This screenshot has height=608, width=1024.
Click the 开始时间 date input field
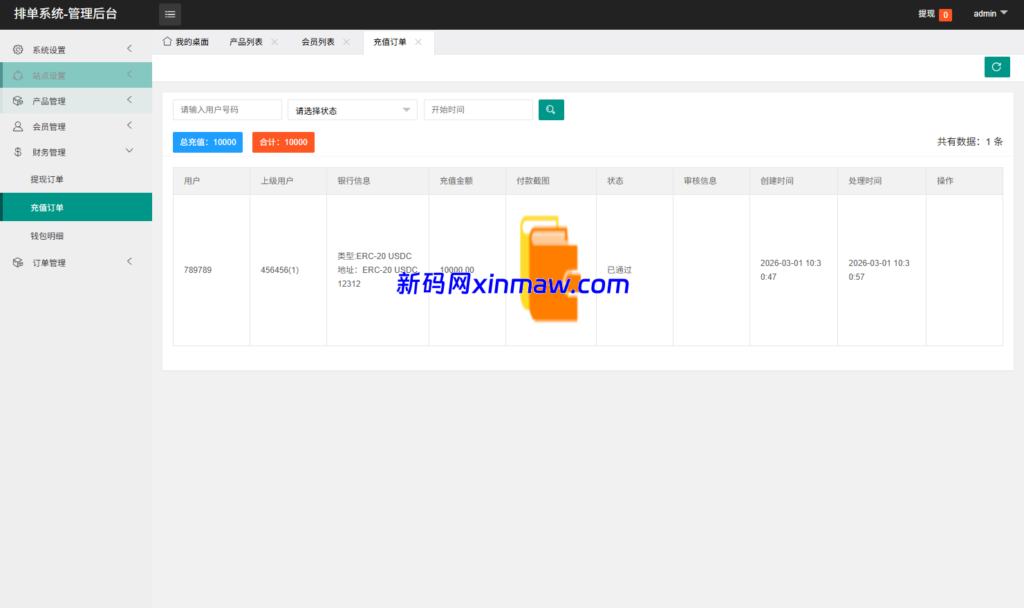(x=478, y=109)
